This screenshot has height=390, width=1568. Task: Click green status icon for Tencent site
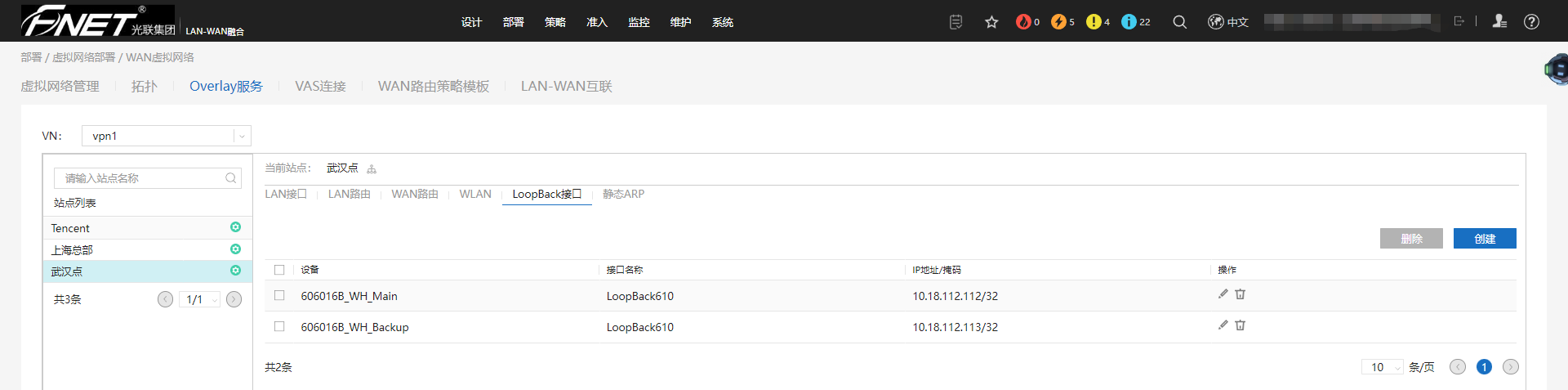235,227
